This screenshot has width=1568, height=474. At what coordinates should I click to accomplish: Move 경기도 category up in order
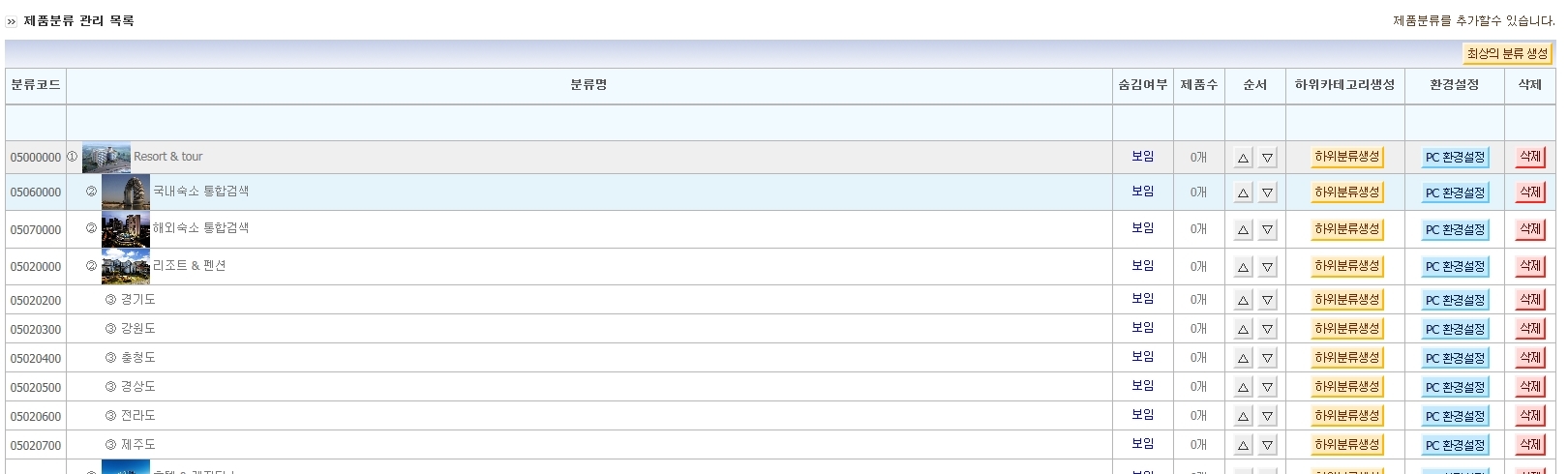point(1243,300)
